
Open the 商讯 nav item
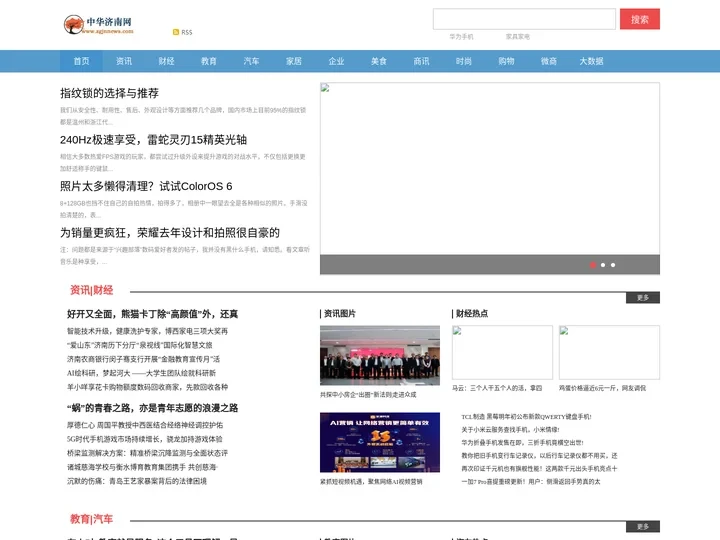click(x=421, y=61)
